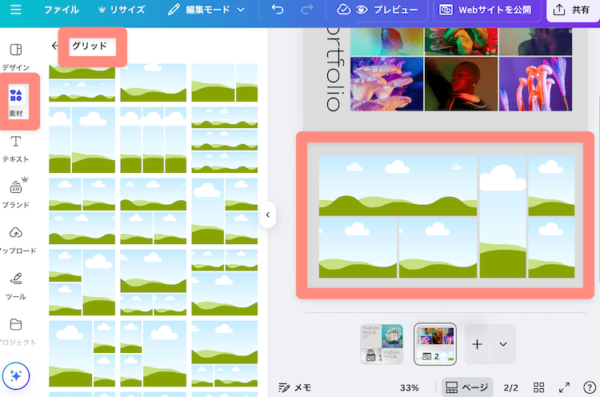Select page 1 thumbnail
This screenshot has height=397, width=600.
coord(382,344)
